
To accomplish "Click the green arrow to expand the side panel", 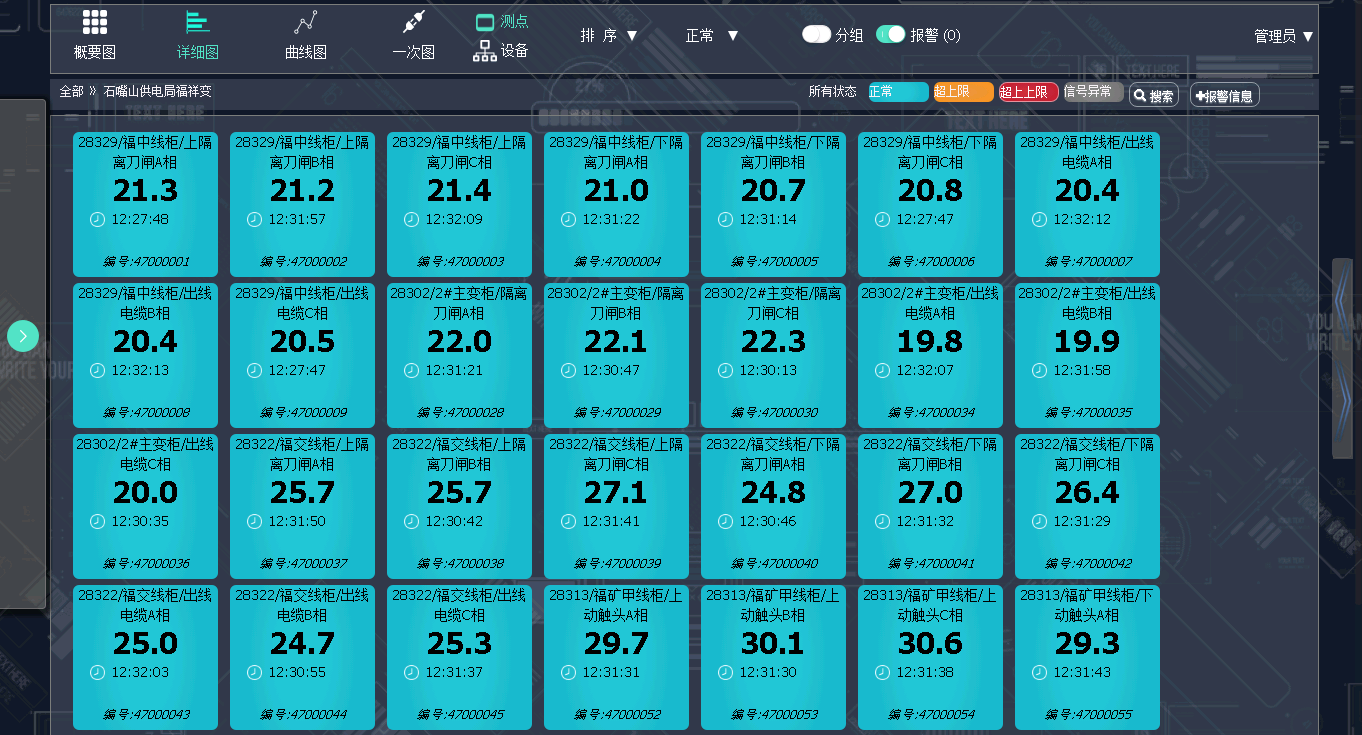I will click(x=23, y=335).
